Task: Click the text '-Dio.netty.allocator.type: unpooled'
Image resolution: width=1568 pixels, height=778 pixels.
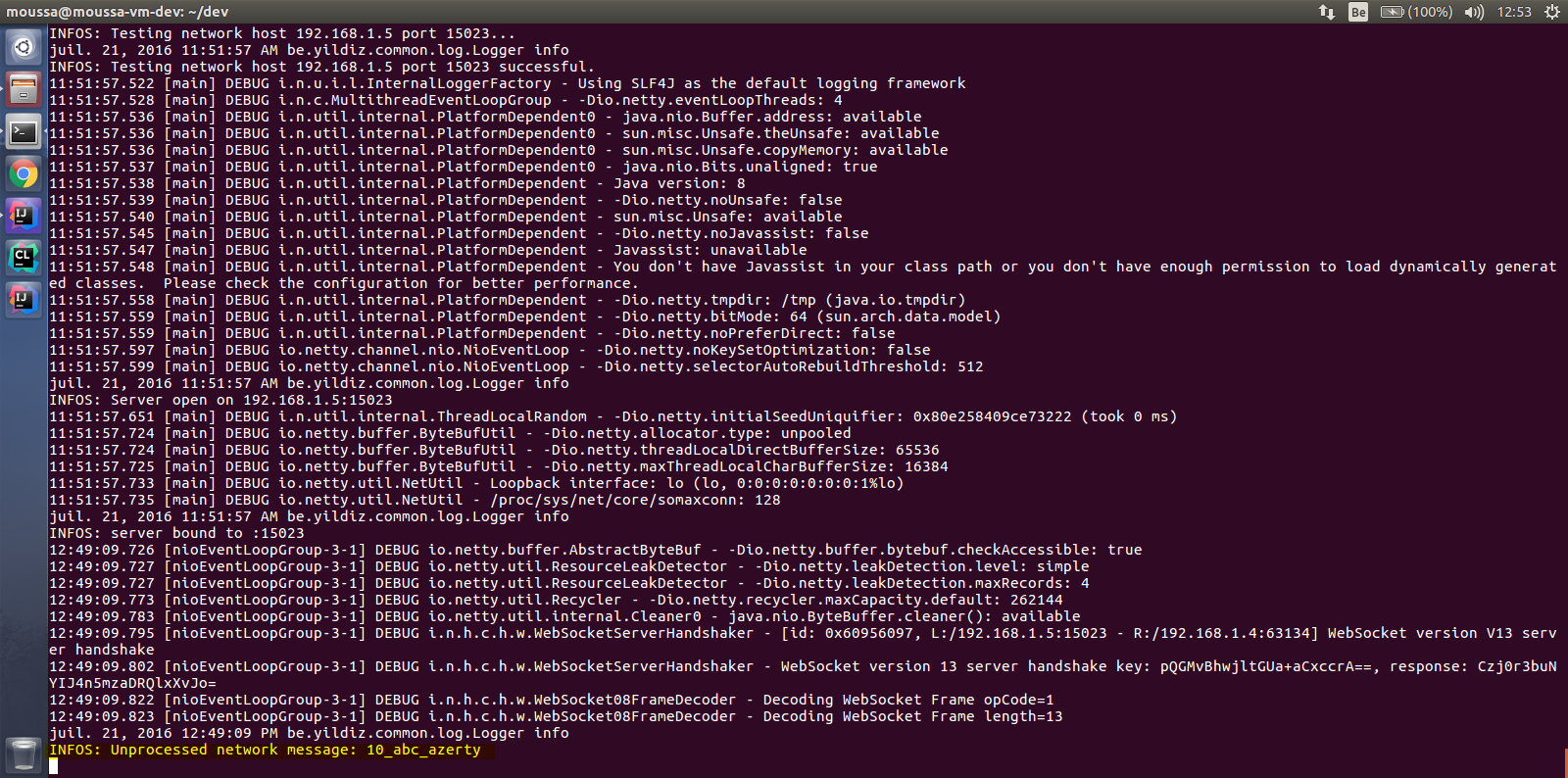Action: coord(696,433)
